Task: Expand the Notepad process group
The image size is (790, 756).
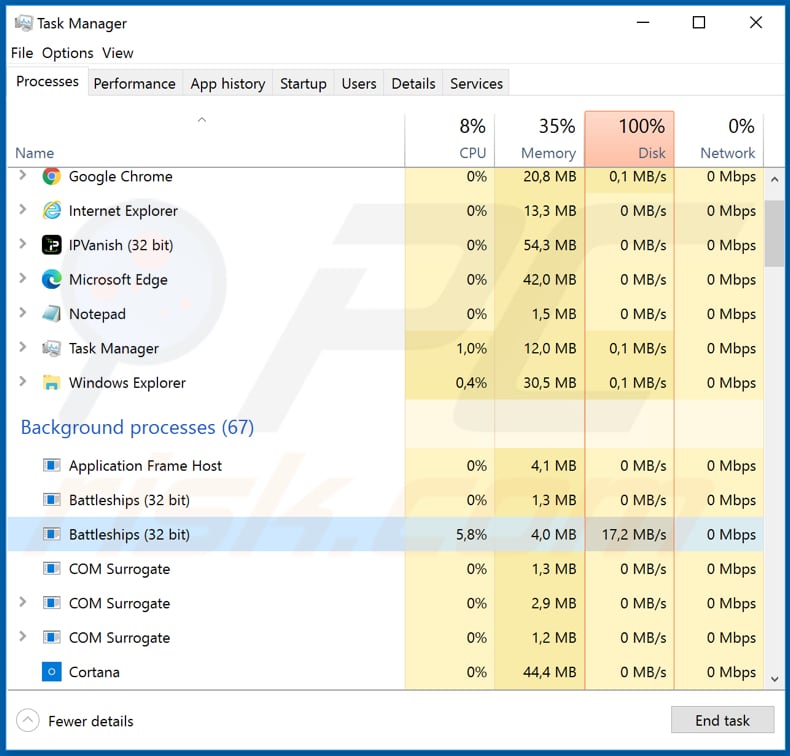Action: 23,313
